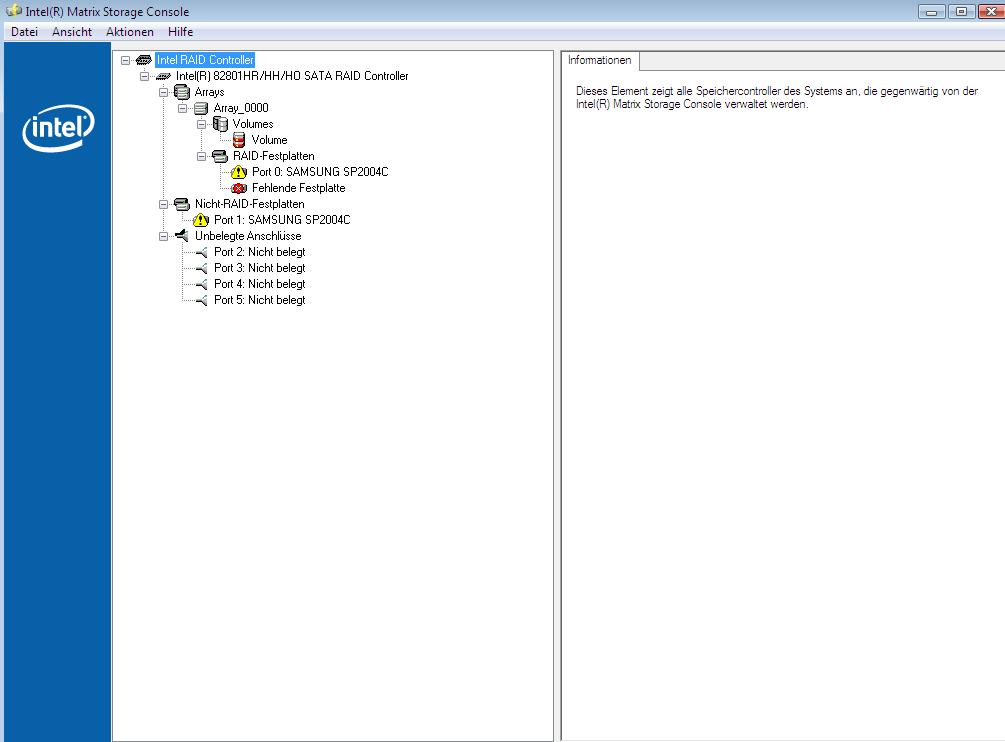Switch to the Informationen tab
Image resolution: width=1005 pixels, height=742 pixels.
(x=599, y=60)
